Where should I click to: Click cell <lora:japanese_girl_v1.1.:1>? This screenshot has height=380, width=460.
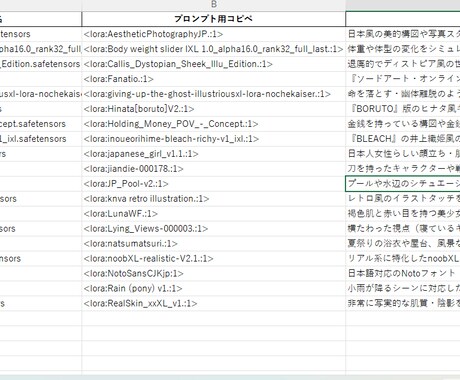(x=214, y=154)
